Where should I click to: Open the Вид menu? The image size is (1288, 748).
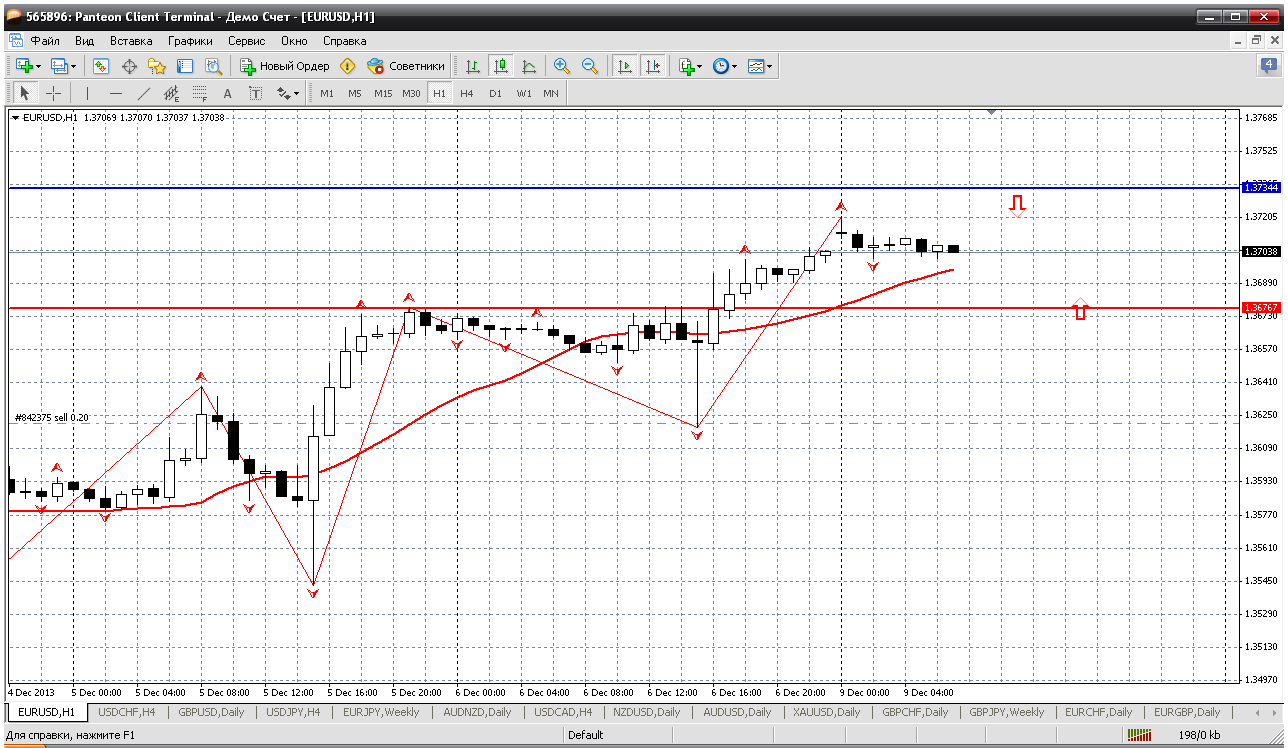[x=85, y=41]
